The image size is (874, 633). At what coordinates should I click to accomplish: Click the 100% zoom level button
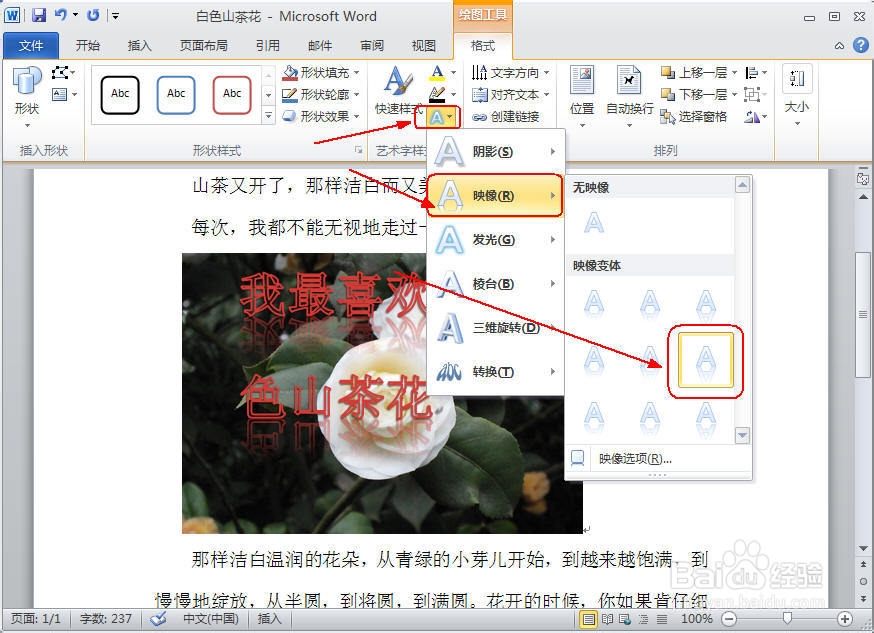(697, 619)
